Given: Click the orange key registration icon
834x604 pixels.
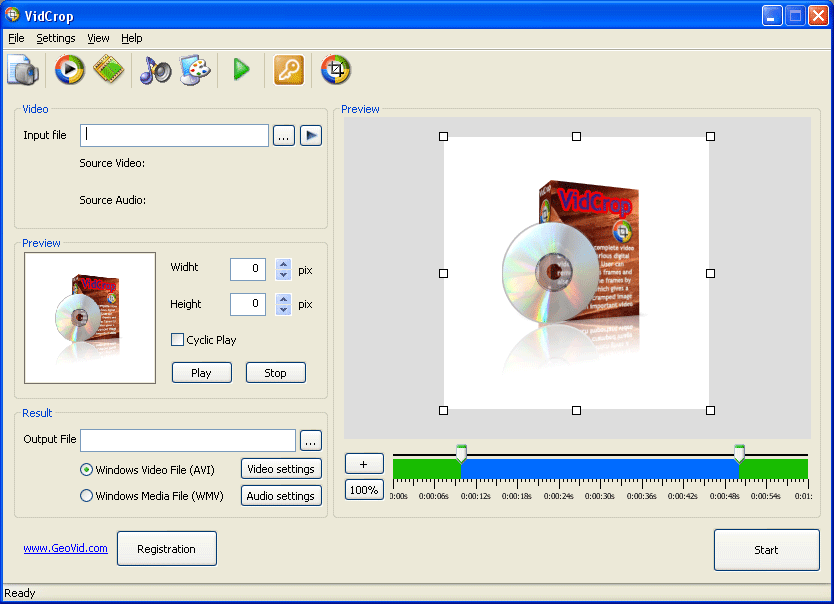Looking at the screenshot, I should point(289,70).
